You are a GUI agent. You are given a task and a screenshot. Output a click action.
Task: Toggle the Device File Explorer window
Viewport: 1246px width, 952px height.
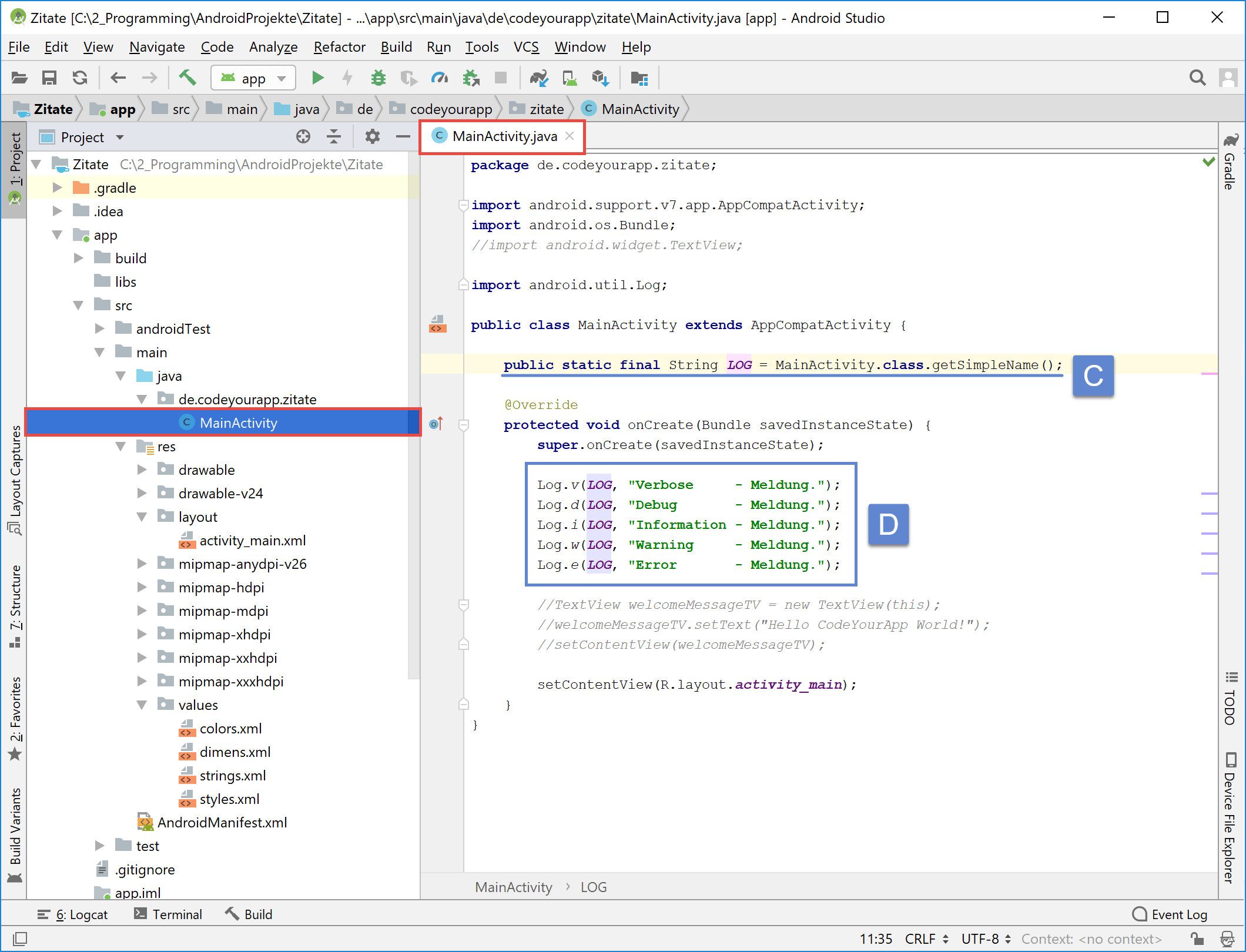(x=1231, y=817)
